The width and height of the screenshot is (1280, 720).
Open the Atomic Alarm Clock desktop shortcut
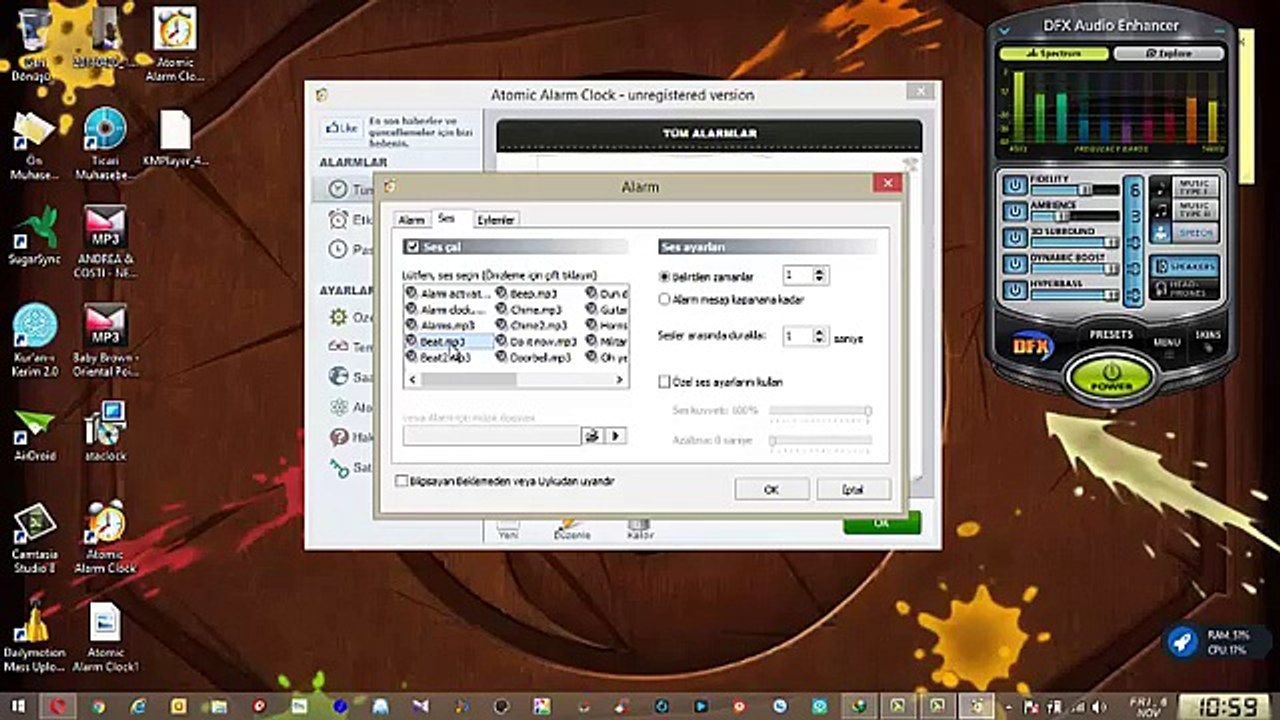pos(105,538)
